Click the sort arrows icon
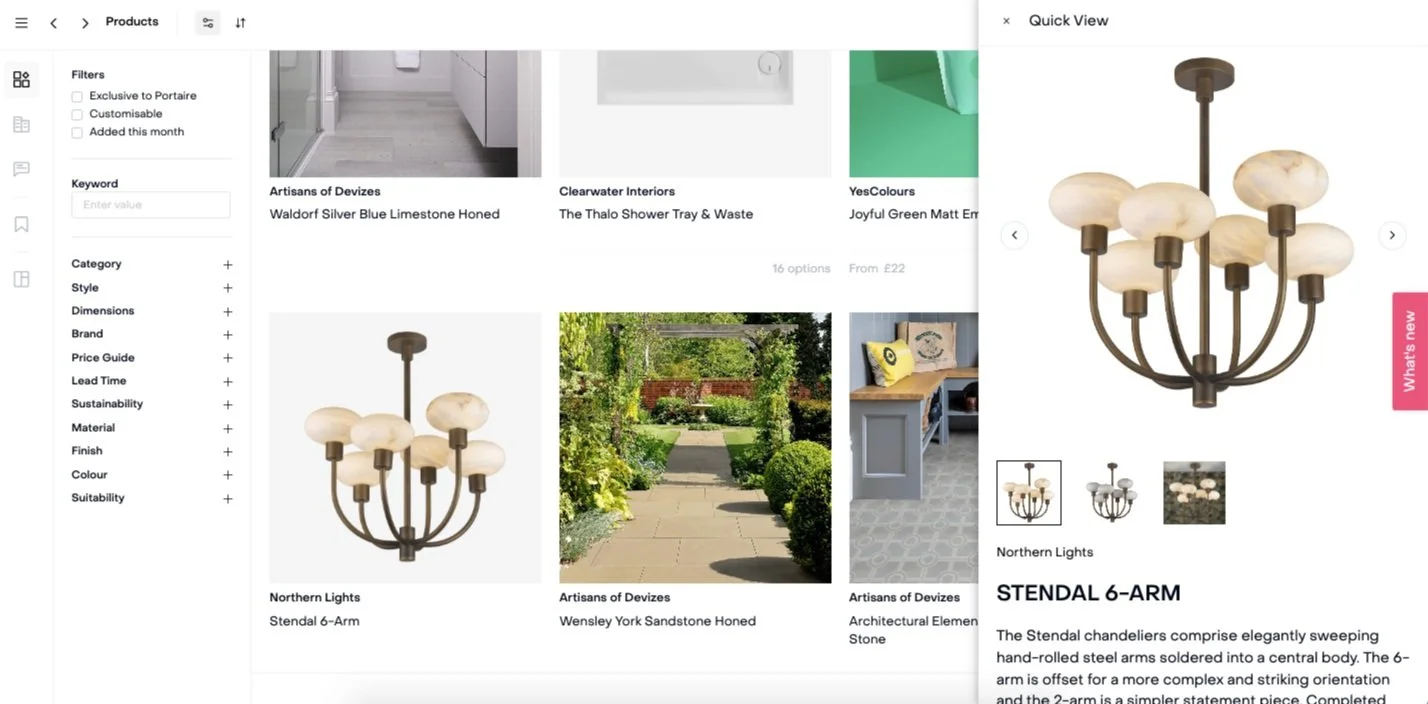Viewport: 1428px width, 704px height. pyautogui.click(x=240, y=22)
